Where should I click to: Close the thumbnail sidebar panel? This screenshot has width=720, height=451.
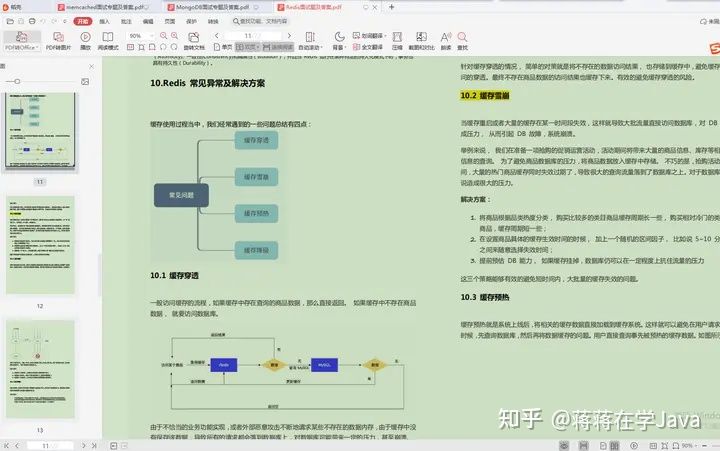(91, 67)
